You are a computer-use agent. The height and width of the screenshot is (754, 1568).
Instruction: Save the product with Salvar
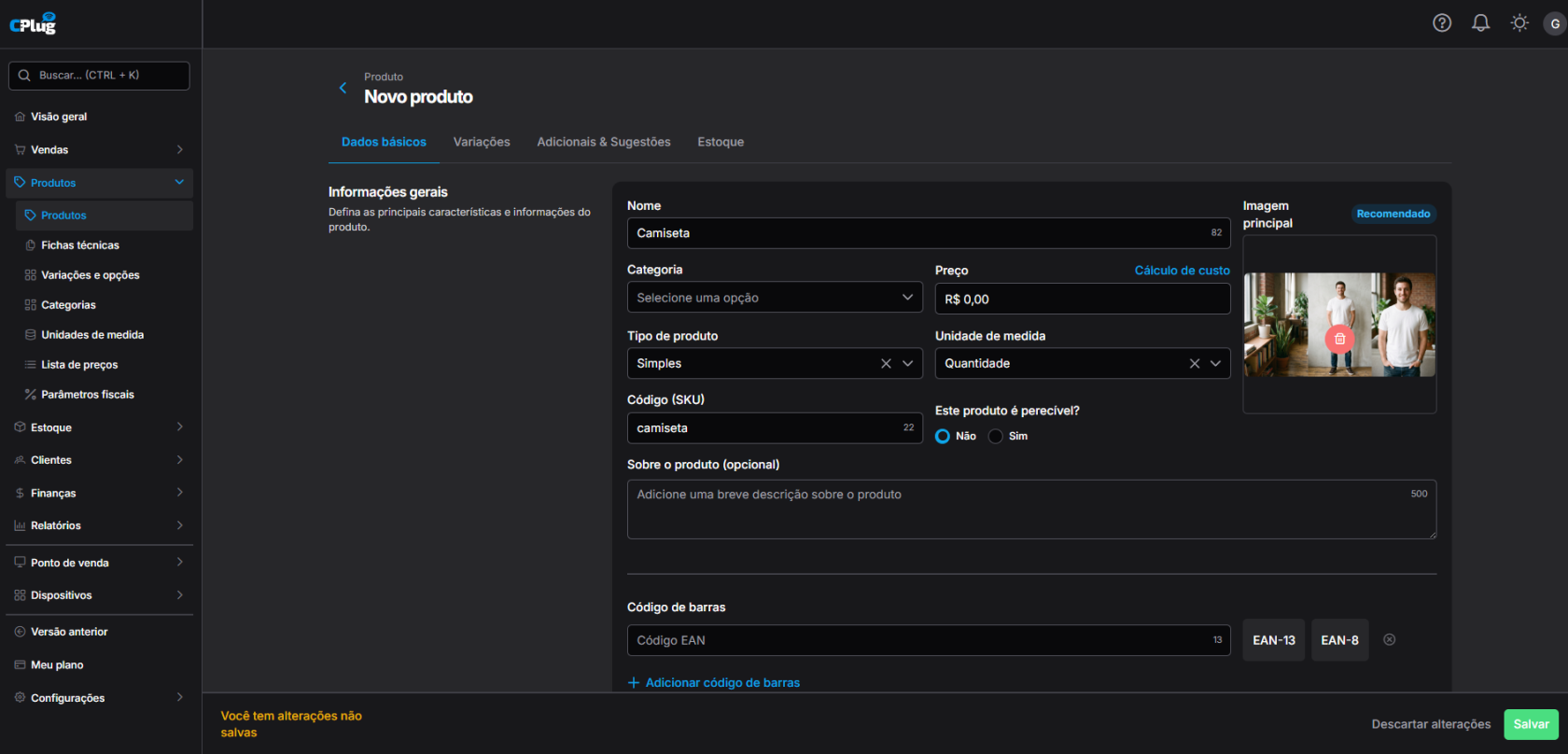tap(1531, 724)
